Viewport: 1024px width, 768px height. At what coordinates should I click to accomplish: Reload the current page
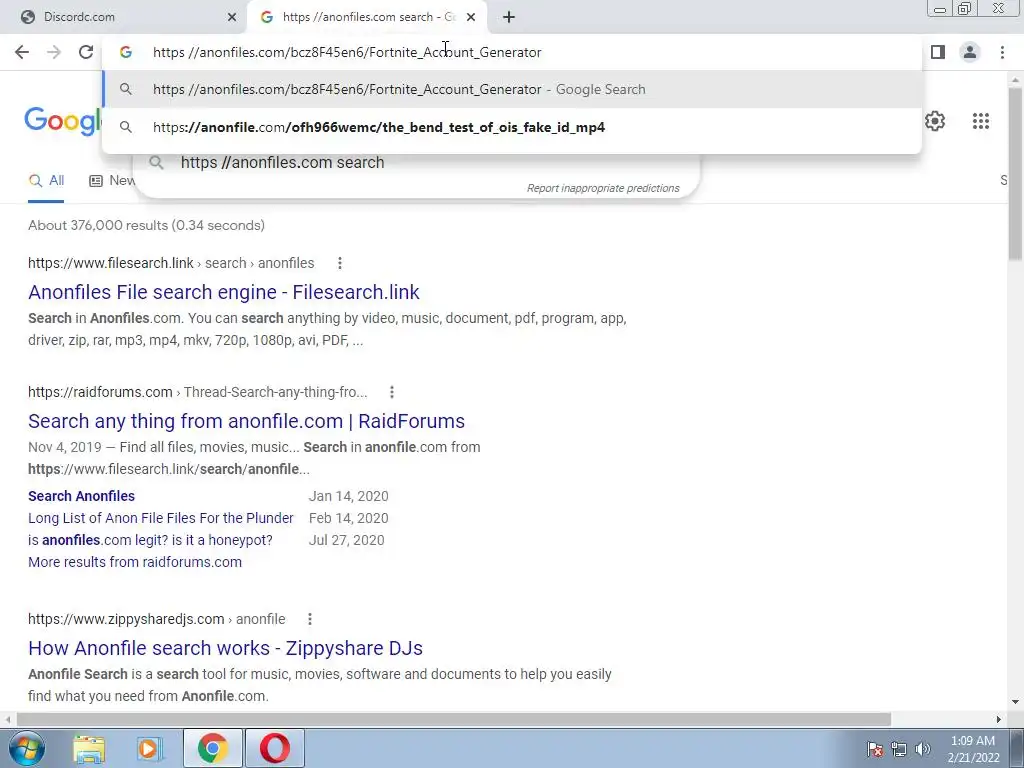pos(86,52)
